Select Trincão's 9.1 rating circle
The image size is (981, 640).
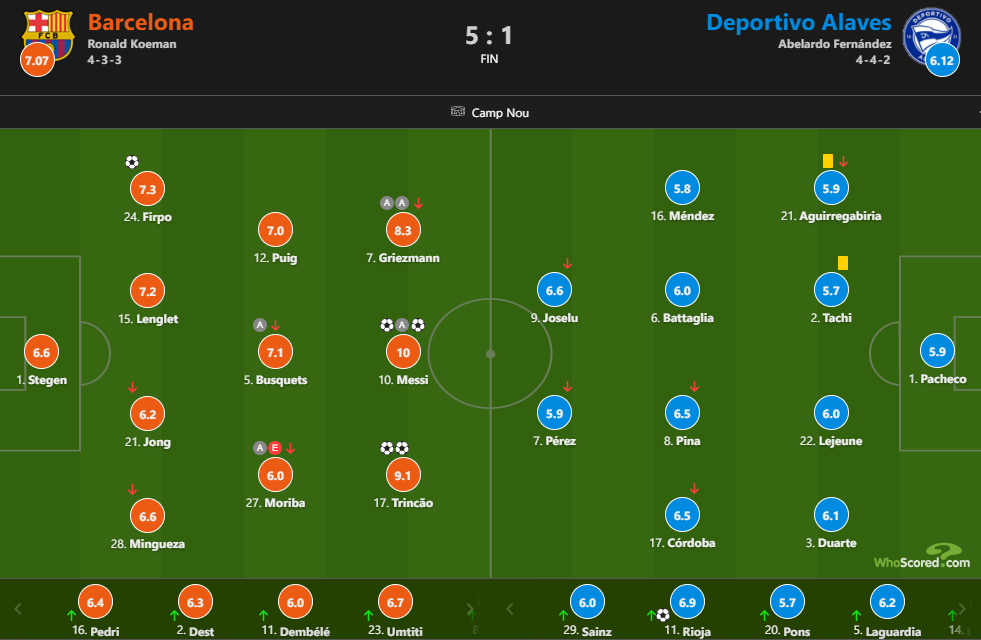[x=403, y=475]
